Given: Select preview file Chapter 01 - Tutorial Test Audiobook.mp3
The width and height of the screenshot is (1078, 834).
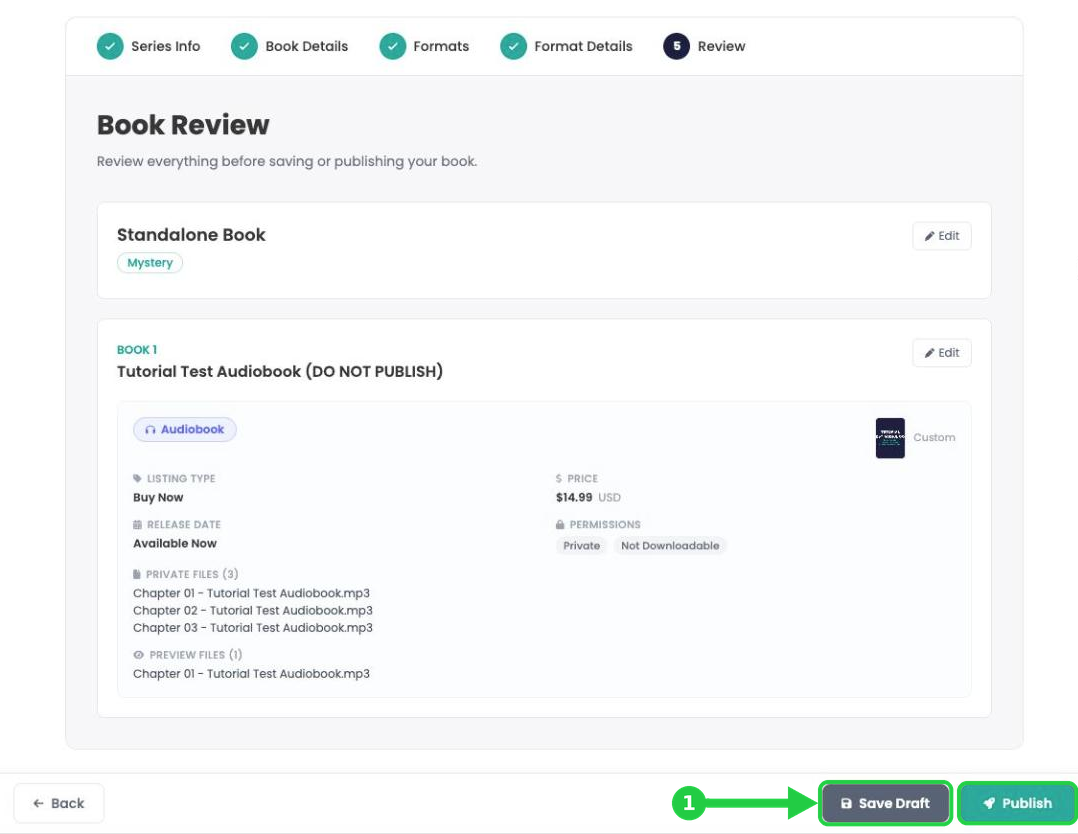Looking at the screenshot, I should pyautogui.click(x=252, y=674).
